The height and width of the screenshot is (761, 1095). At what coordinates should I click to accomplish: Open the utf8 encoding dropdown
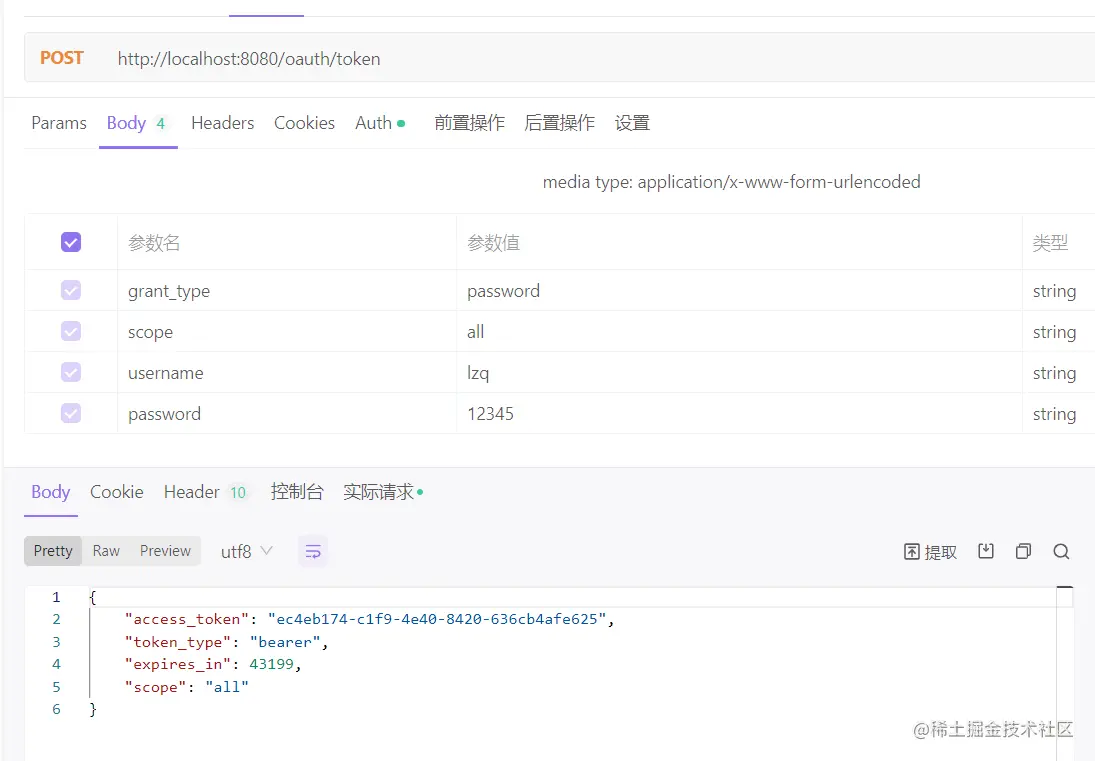coord(246,552)
